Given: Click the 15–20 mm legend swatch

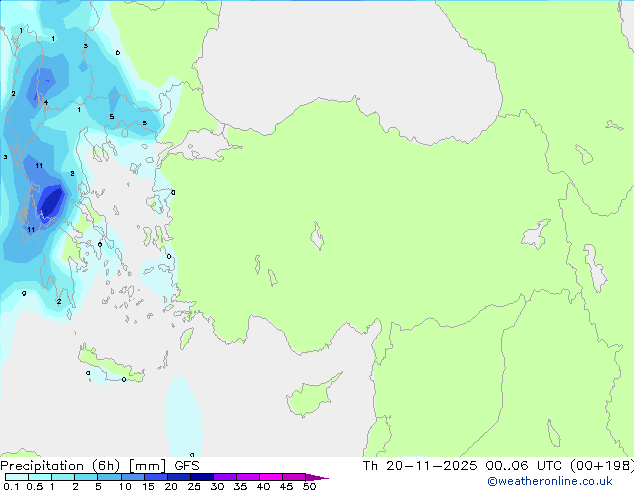Looking at the screenshot, I should coord(155,477).
